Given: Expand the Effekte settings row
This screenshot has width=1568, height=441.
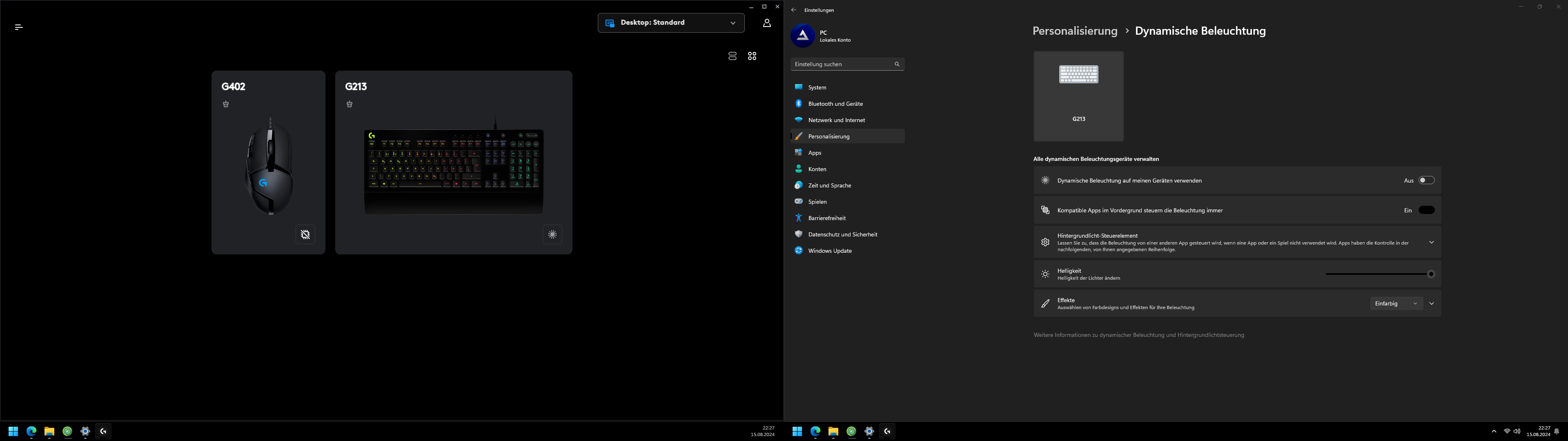Looking at the screenshot, I should [1432, 303].
